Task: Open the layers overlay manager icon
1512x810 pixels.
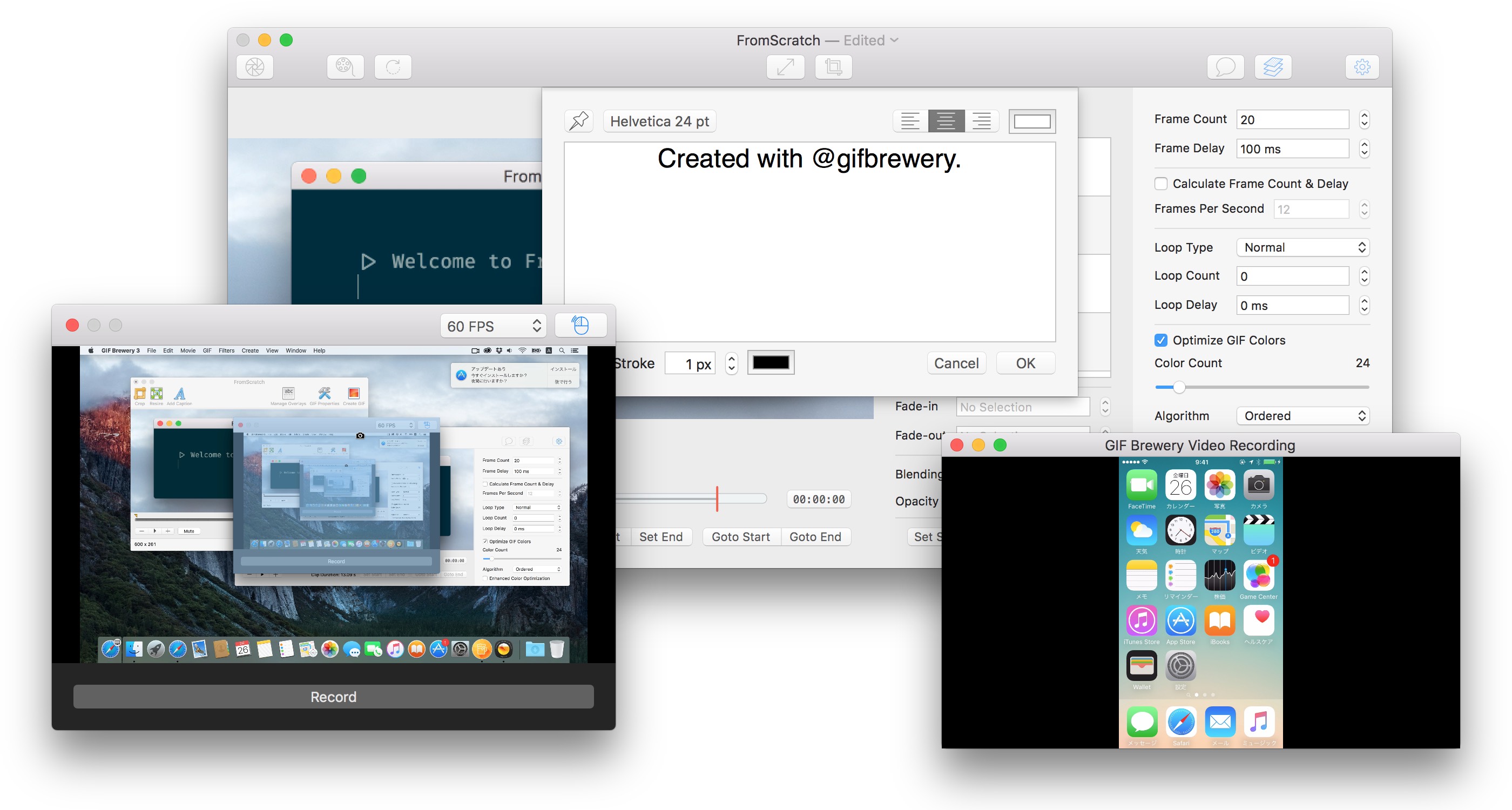Action: coord(1273,67)
